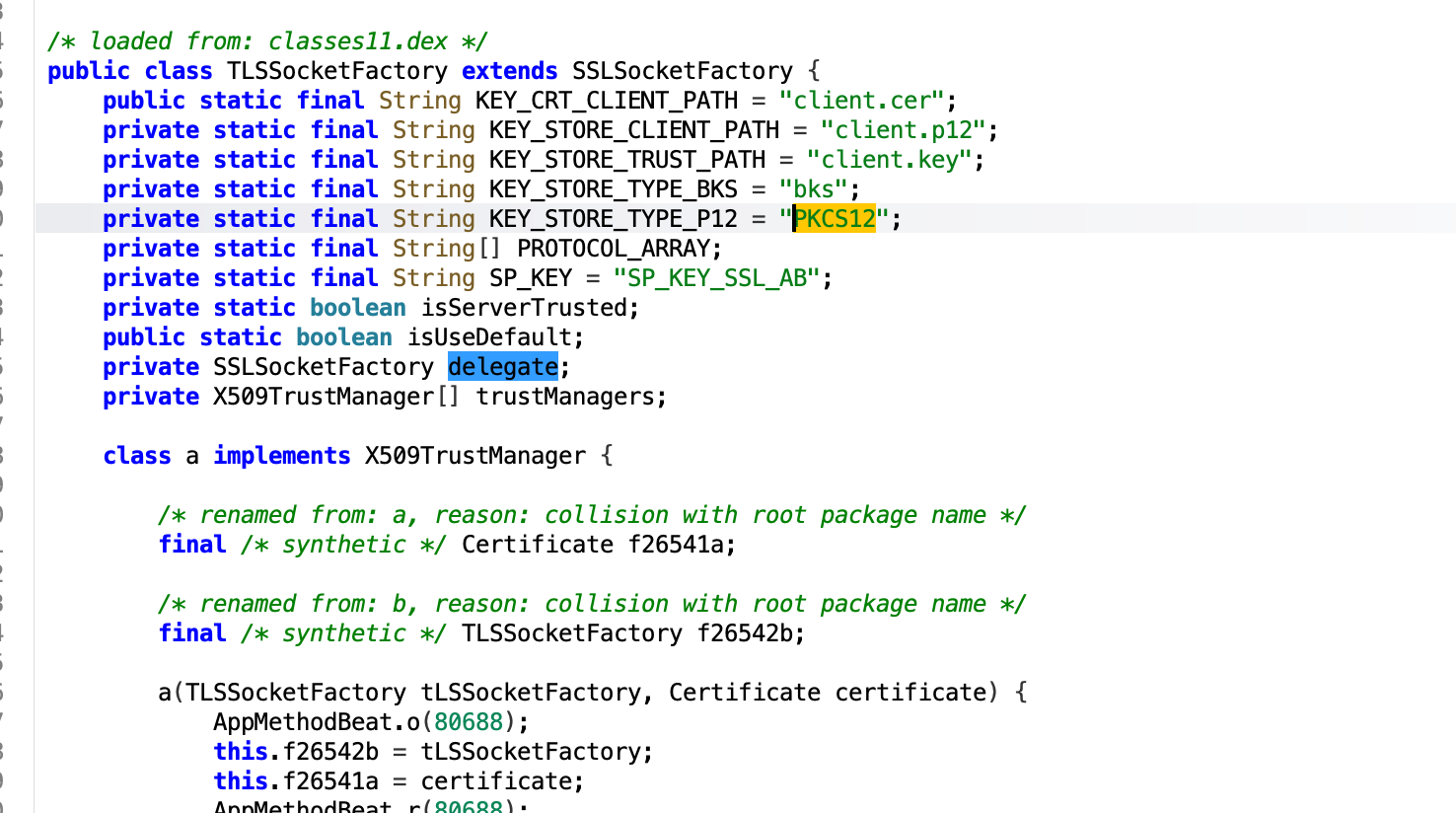Select the KEY_STORE_TRUST_PATH constant name

coord(627,160)
